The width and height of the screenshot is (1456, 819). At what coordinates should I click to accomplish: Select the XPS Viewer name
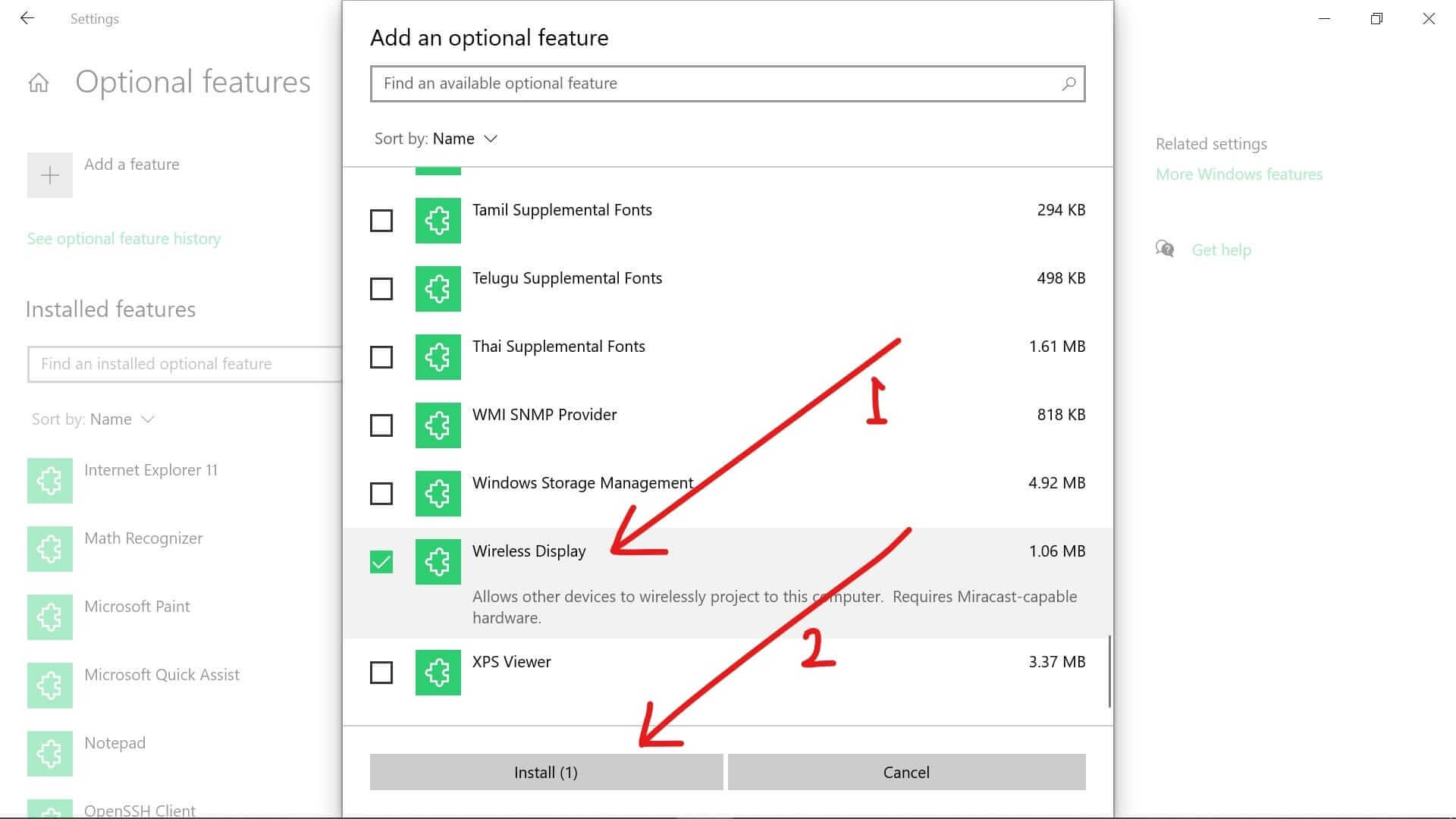[x=512, y=662]
